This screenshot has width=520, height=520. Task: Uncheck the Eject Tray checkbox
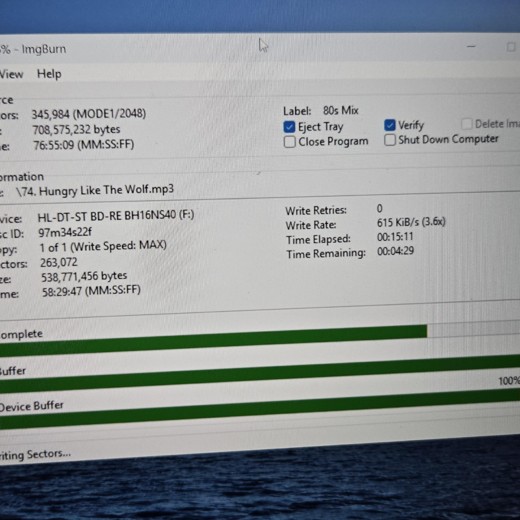point(289,127)
